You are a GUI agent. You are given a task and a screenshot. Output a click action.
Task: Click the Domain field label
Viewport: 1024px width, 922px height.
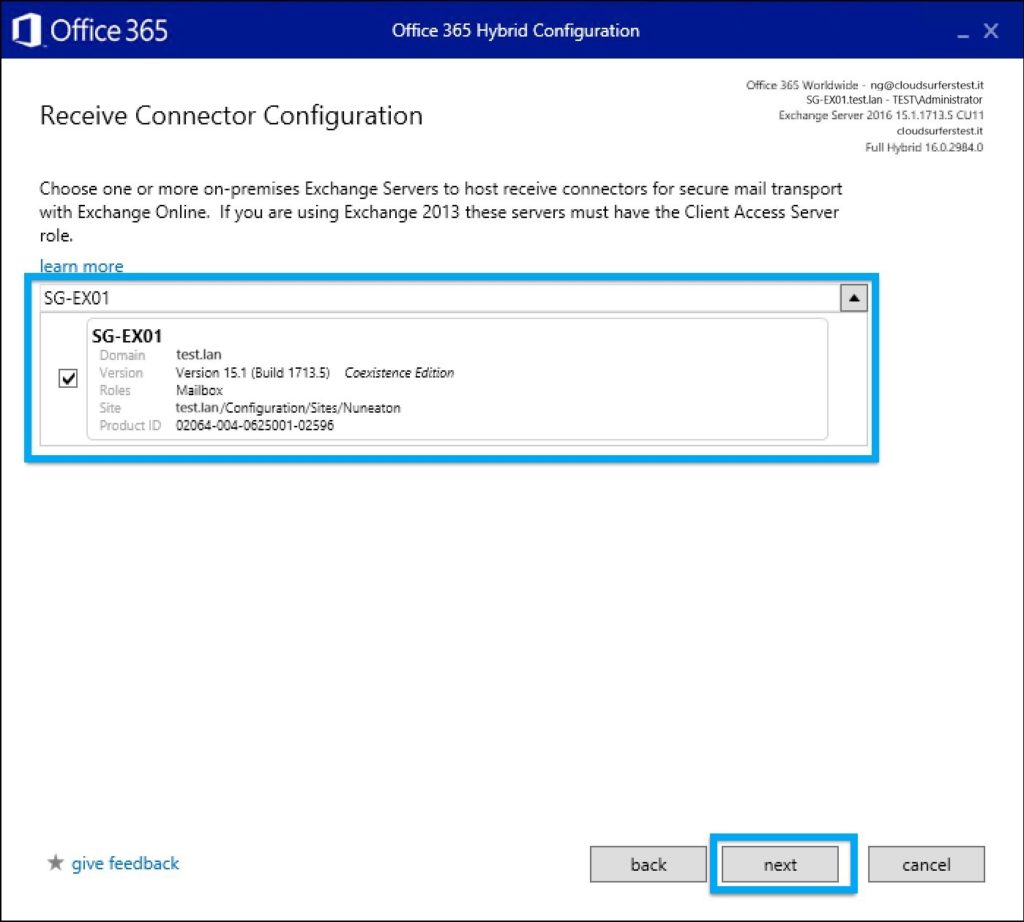coord(122,355)
